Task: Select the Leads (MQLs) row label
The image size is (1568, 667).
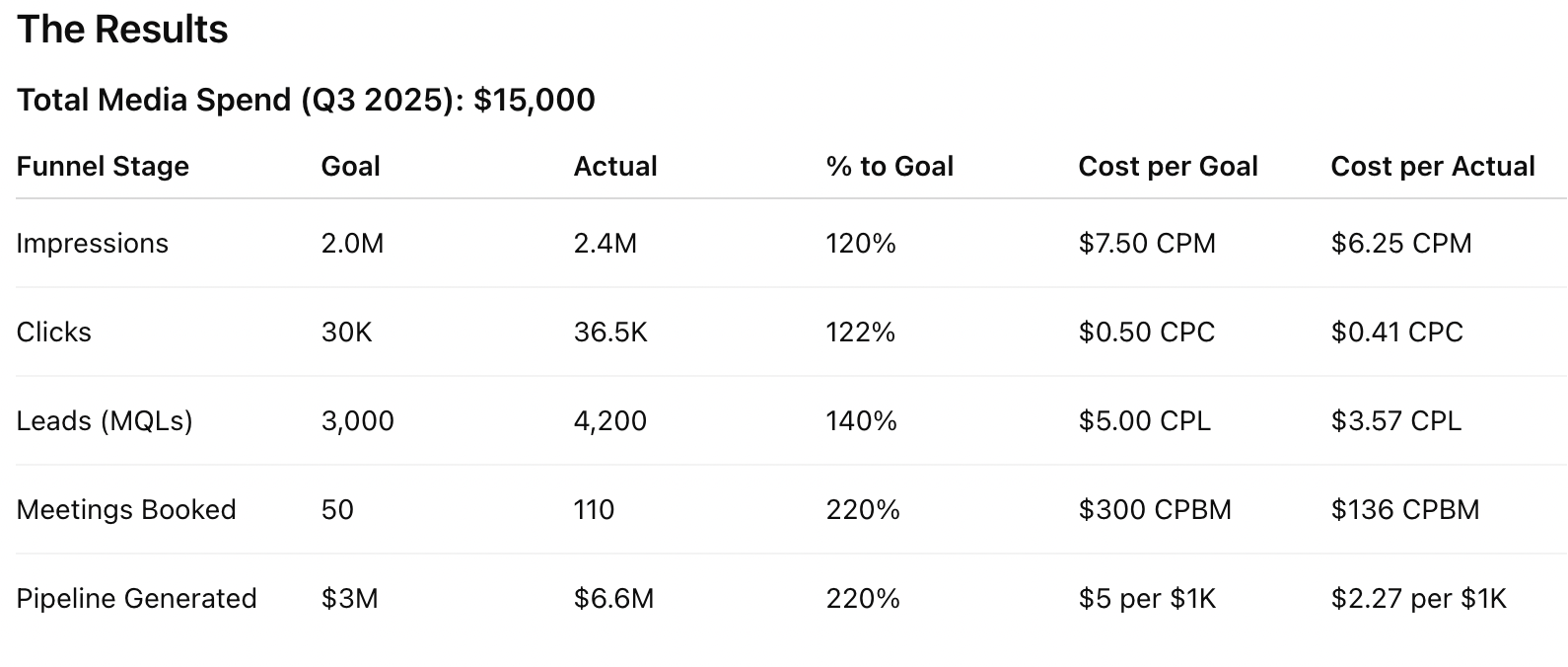Action: [105, 420]
